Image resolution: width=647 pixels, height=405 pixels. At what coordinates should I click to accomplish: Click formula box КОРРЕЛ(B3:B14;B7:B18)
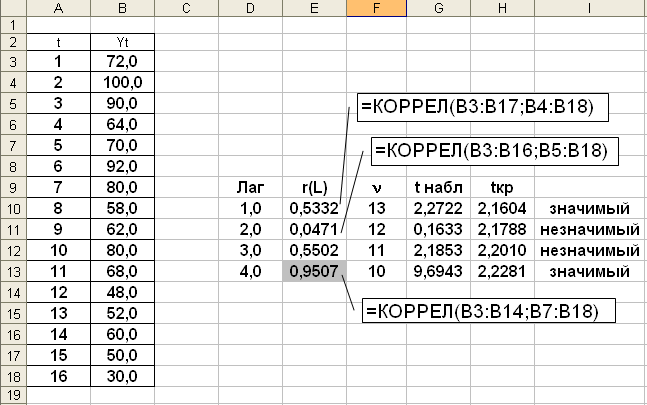(489, 311)
